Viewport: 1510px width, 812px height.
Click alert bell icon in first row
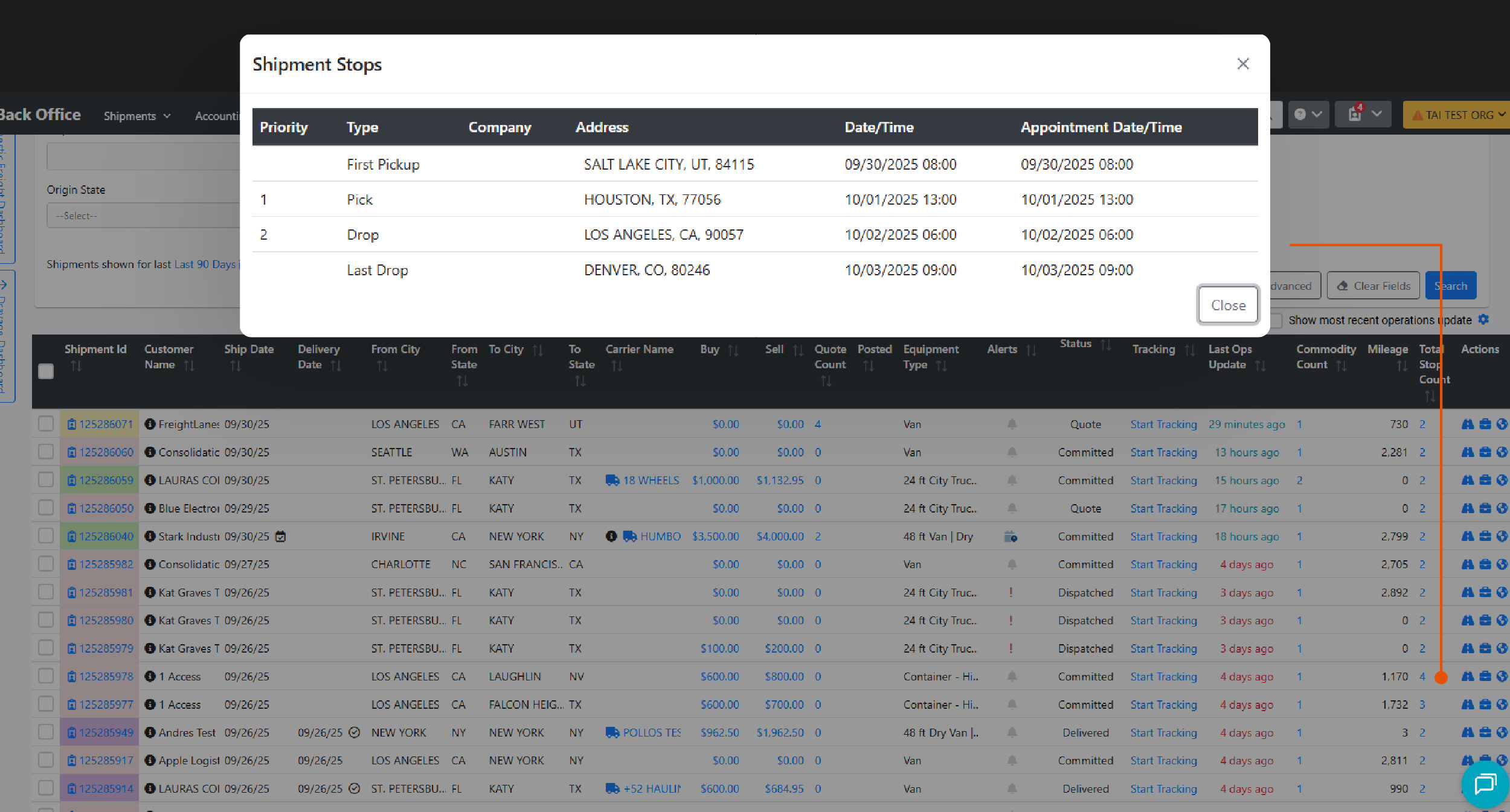point(1012,424)
